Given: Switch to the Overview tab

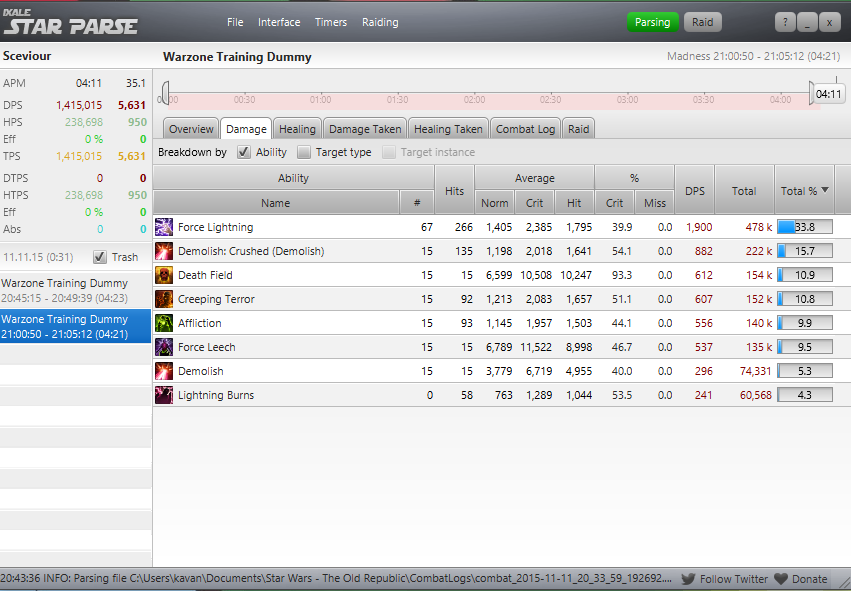Looking at the screenshot, I should [x=191, y=129].
